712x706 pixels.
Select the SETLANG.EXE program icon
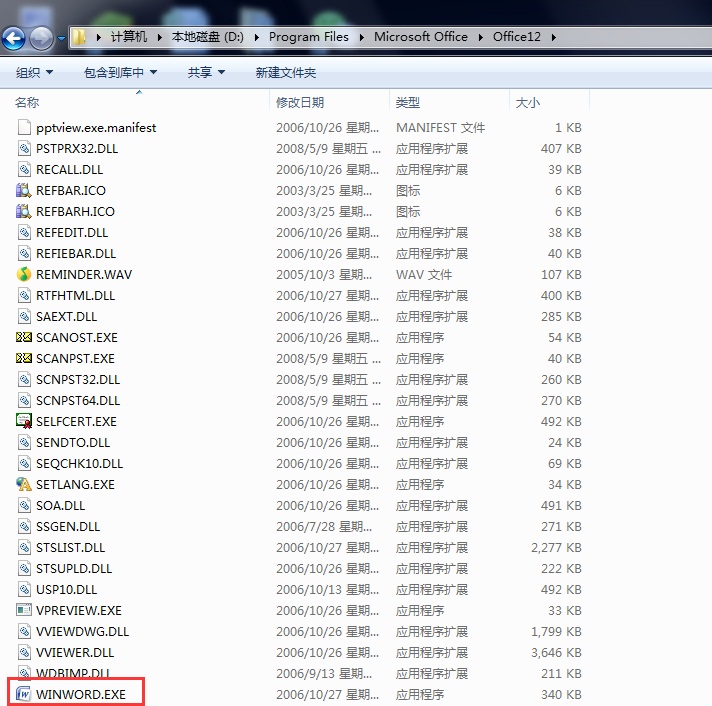24,484
